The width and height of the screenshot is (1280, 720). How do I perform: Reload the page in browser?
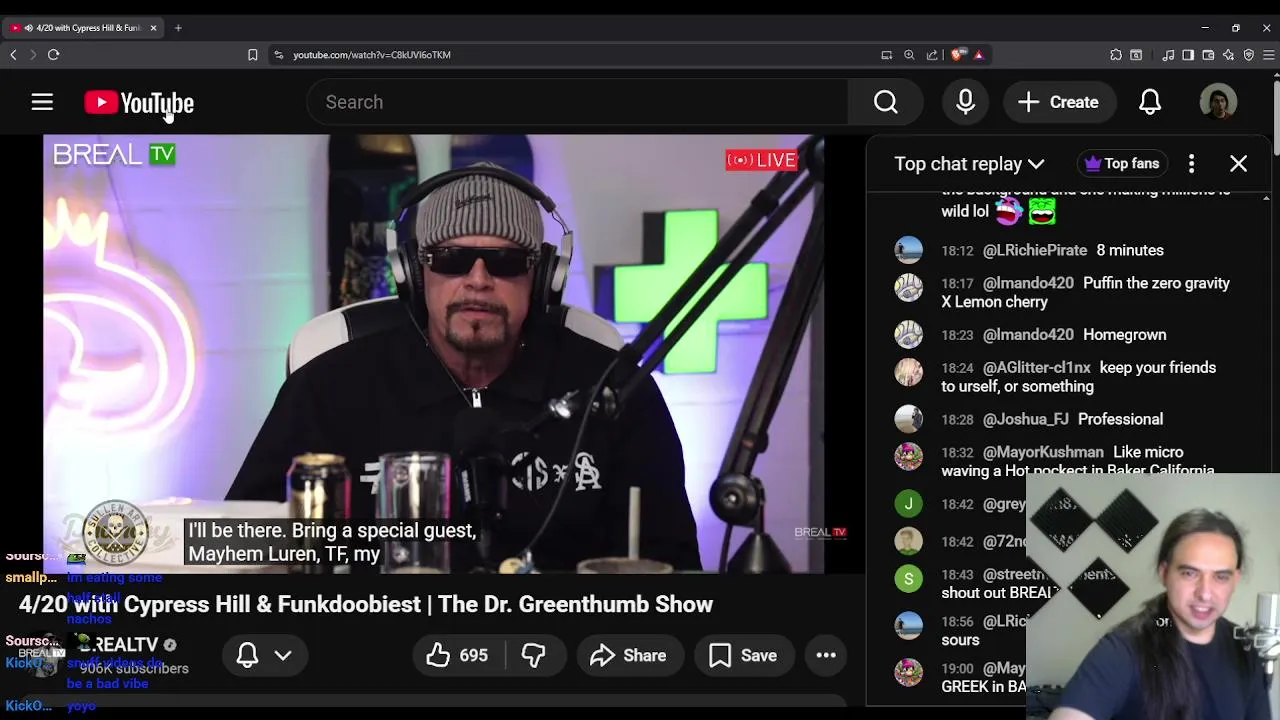point(53,55)
